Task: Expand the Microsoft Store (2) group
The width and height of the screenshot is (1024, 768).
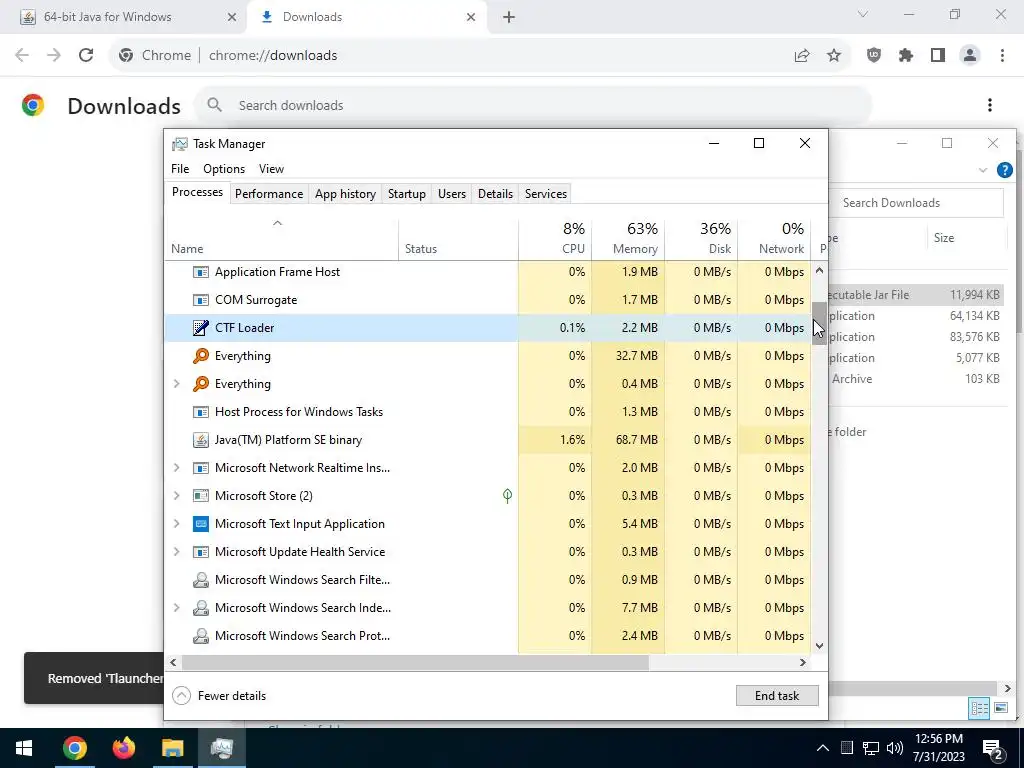Action: pyautogui.click(x=176, y=496)
